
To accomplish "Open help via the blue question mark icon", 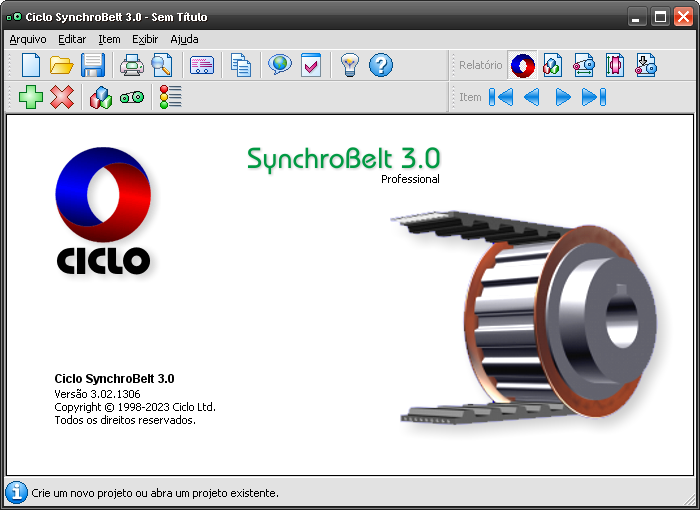I will (381, 65).
